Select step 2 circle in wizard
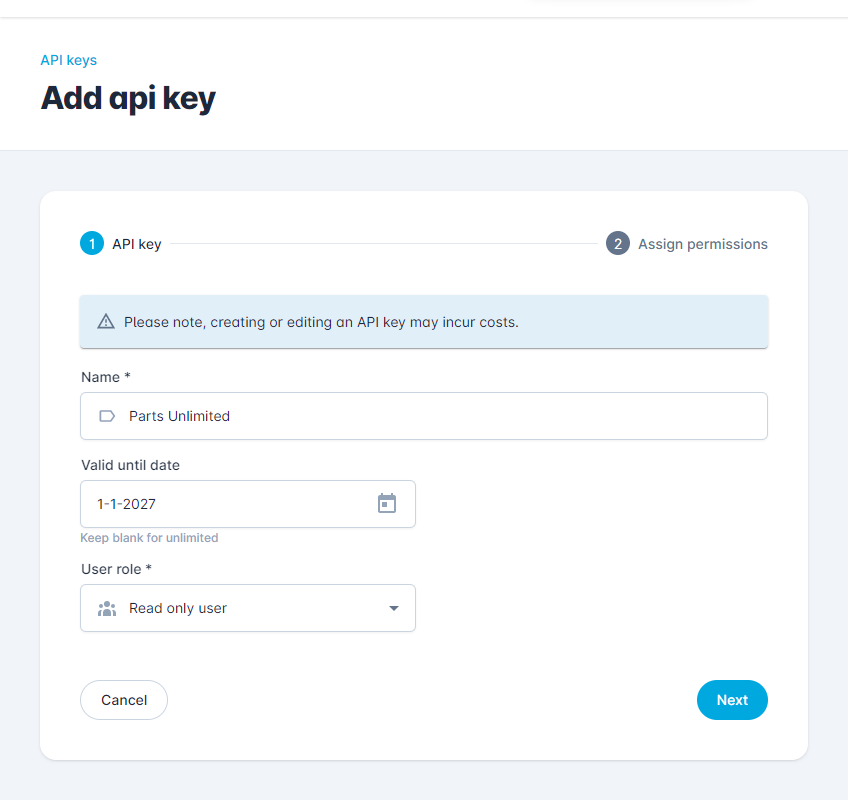This screenshot has height=800, width=848. point(618,244)
